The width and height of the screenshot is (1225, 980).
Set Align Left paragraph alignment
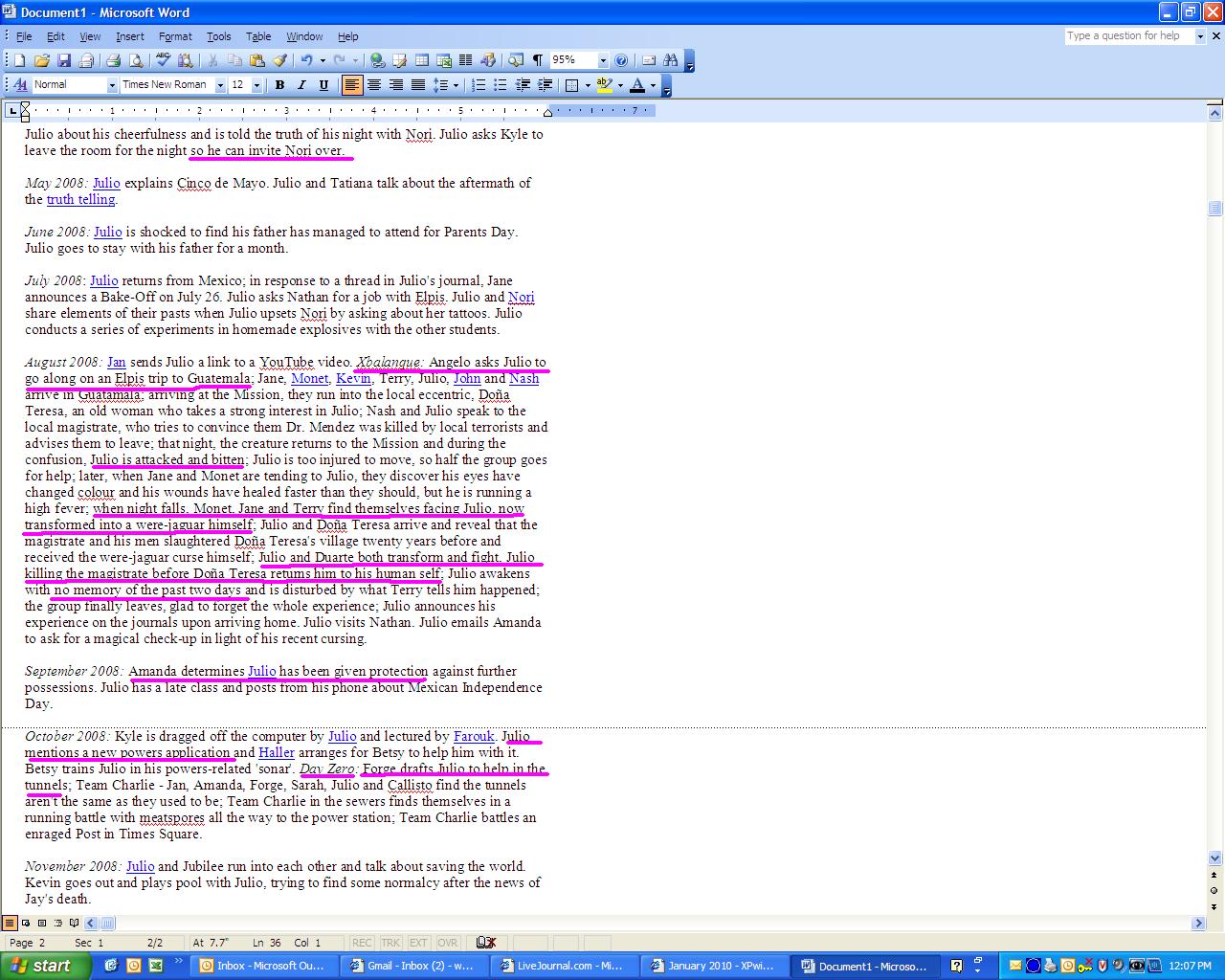(352, 85)
